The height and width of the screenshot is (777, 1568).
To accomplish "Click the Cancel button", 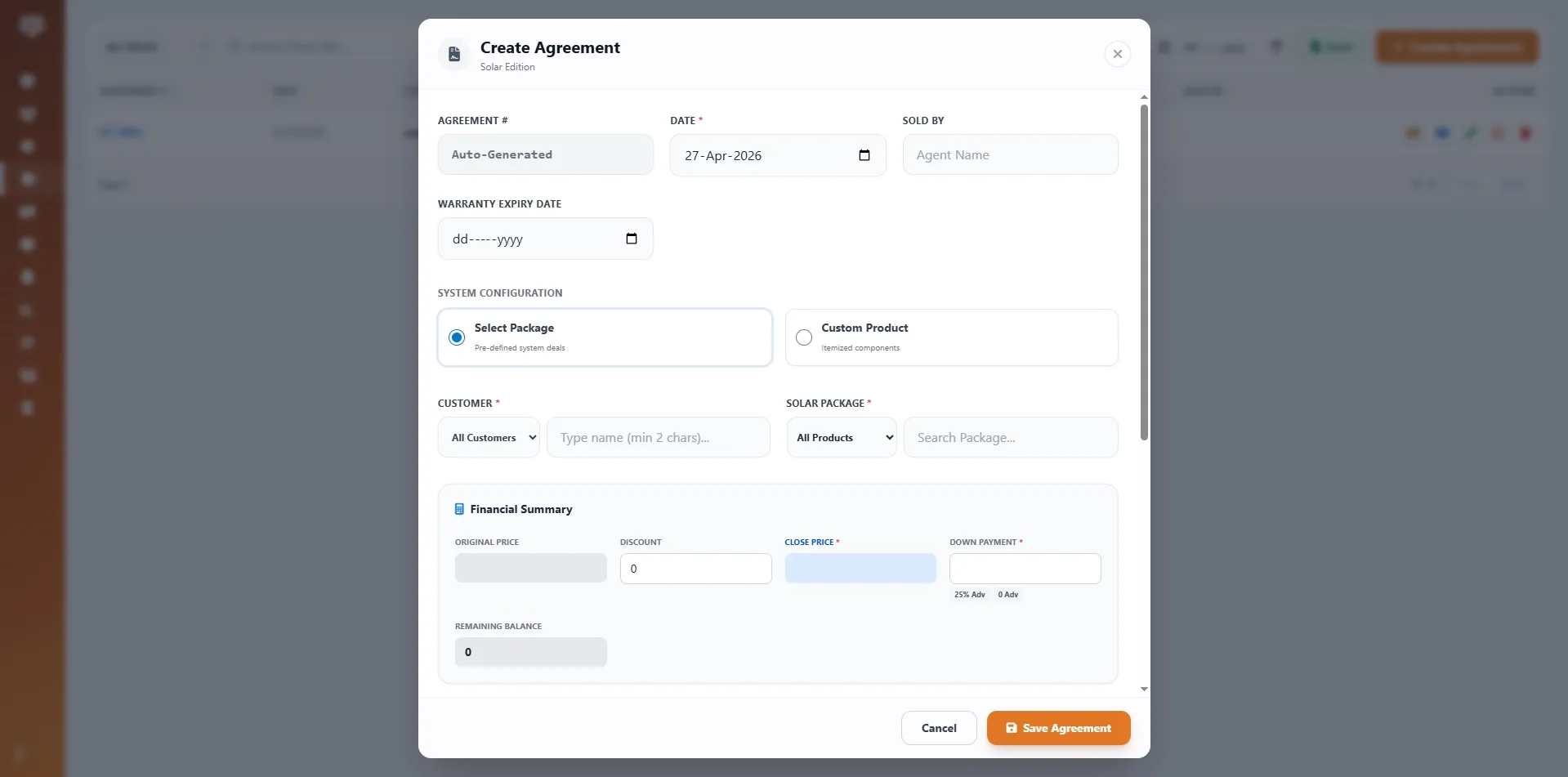I will (x=939, y=728).
